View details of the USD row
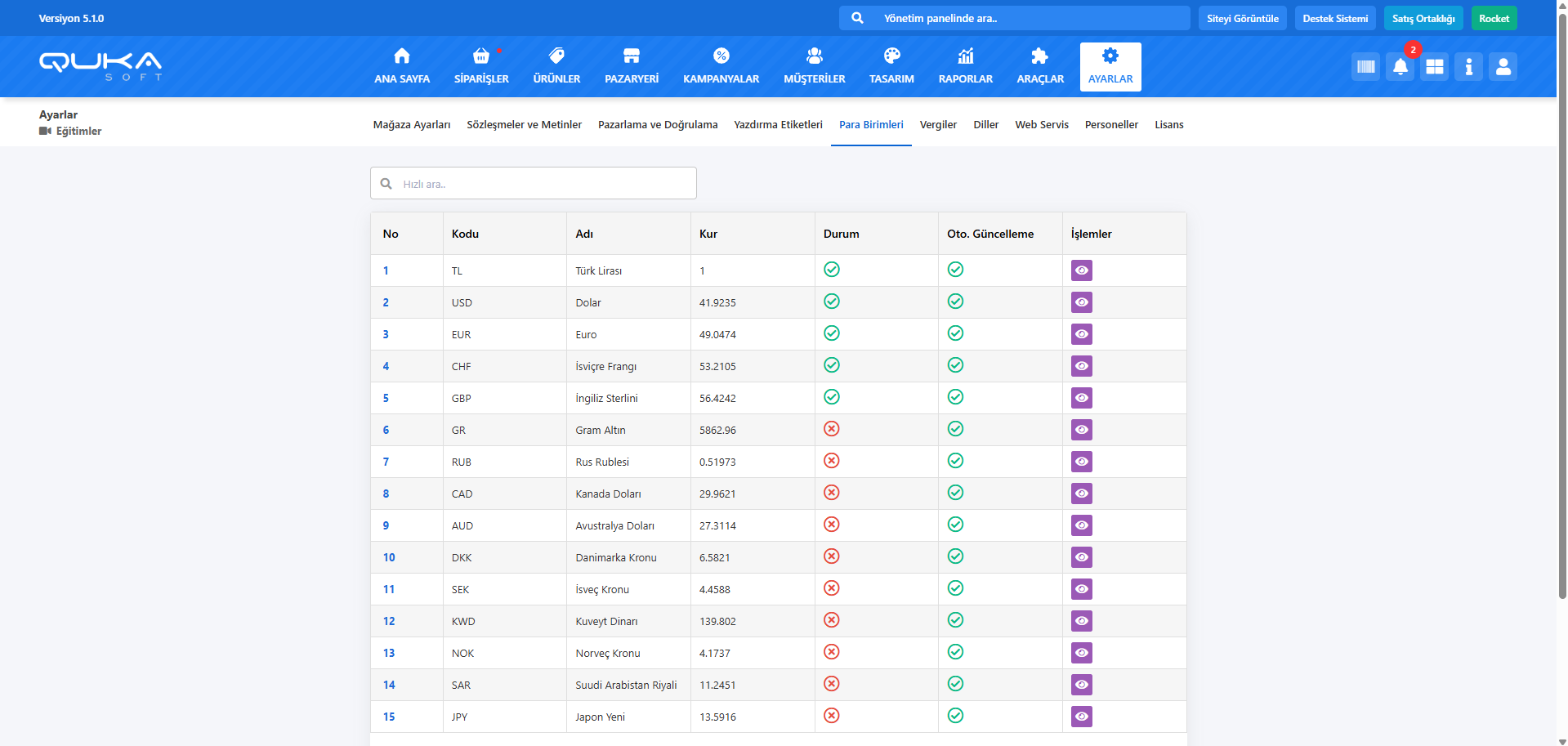Viewport: 1568px width, 746px height. click(1081, 302)
